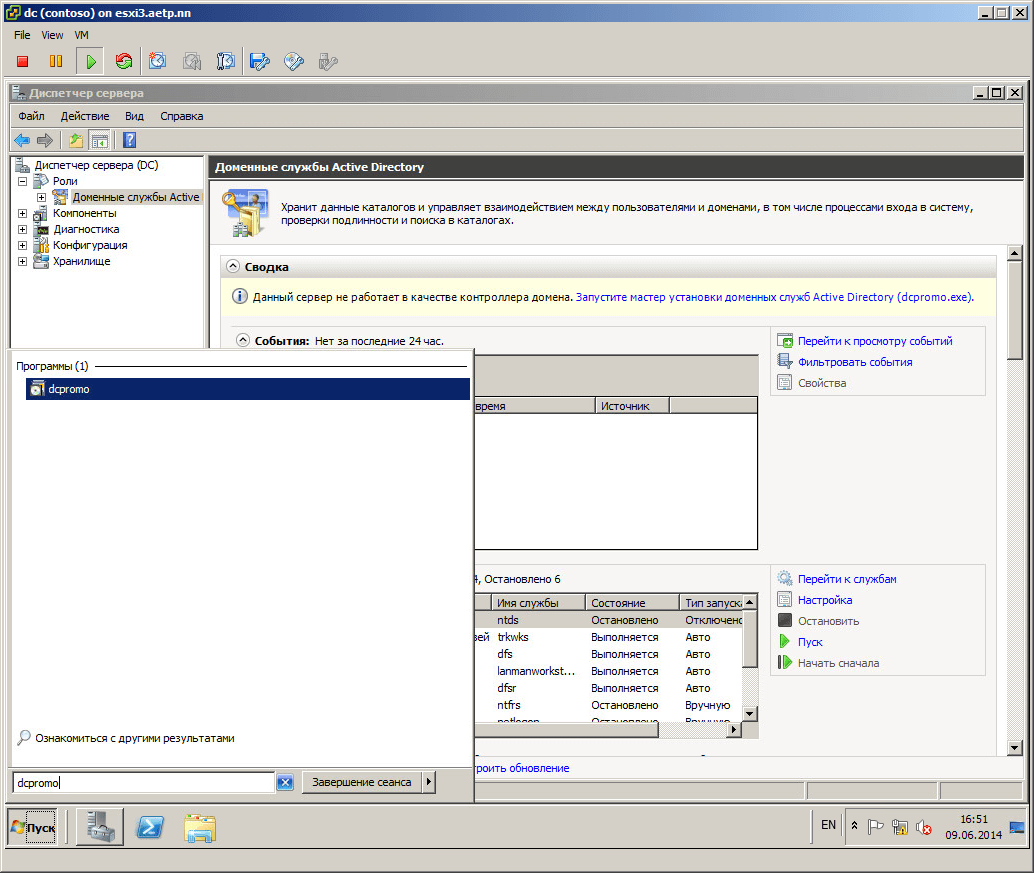Screen dimensions: 1034x873
Task: Collapse the События section chevron
Action: (243, 340)
